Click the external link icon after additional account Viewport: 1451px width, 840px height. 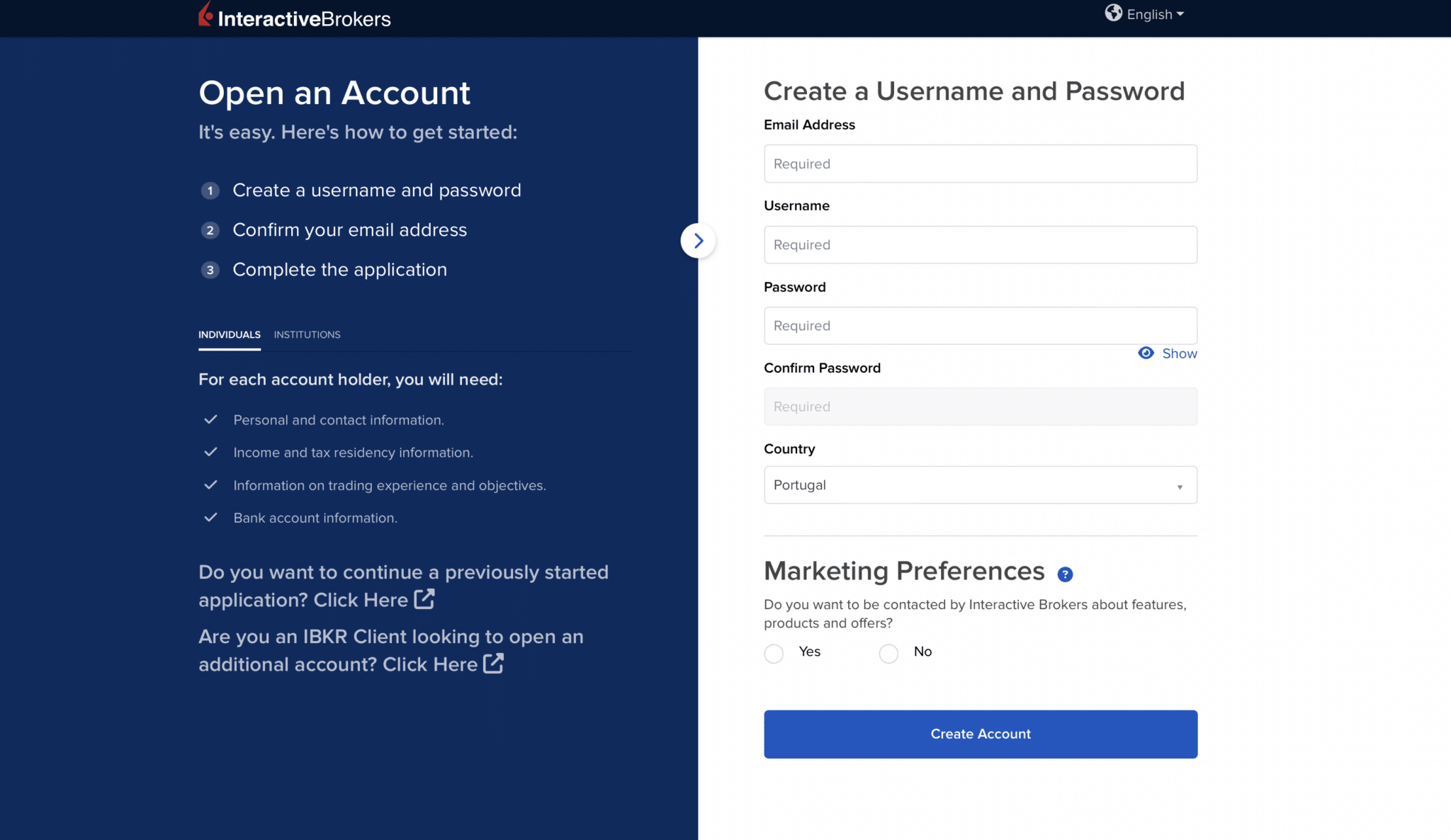click(x=493, y=664)
